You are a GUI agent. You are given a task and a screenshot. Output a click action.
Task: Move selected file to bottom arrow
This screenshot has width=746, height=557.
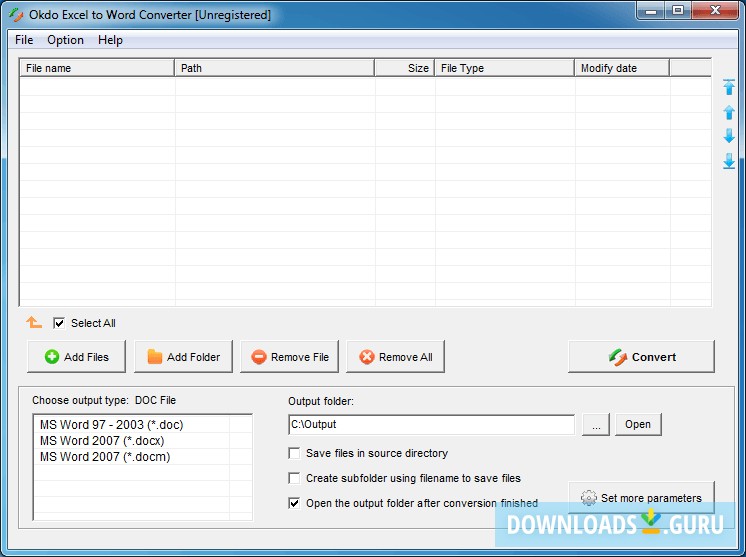(x=728, y=161)
